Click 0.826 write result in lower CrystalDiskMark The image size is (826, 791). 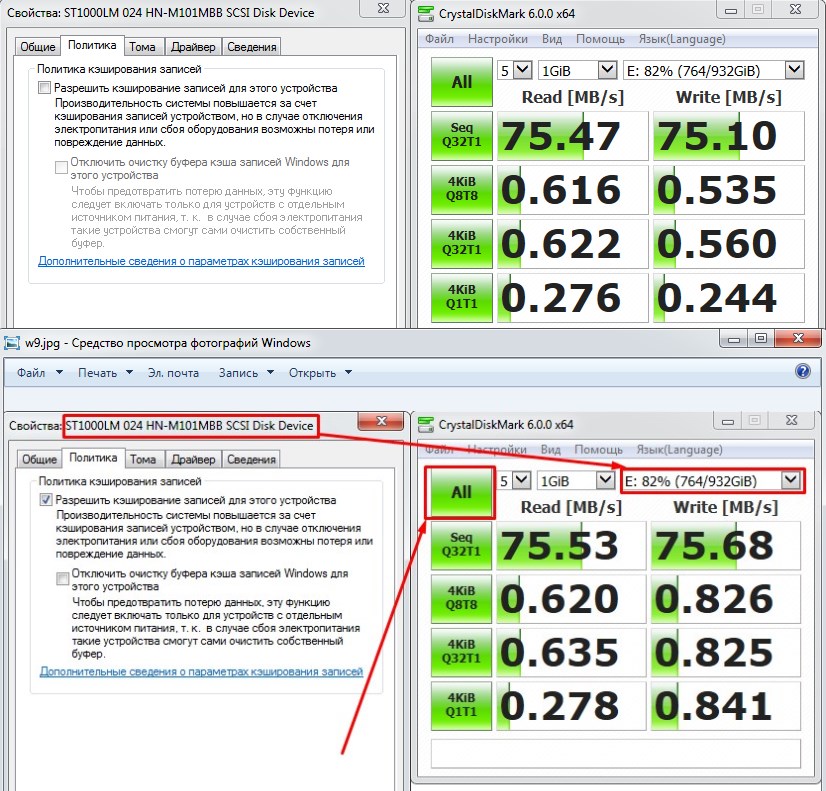click(x=725, y=598)
